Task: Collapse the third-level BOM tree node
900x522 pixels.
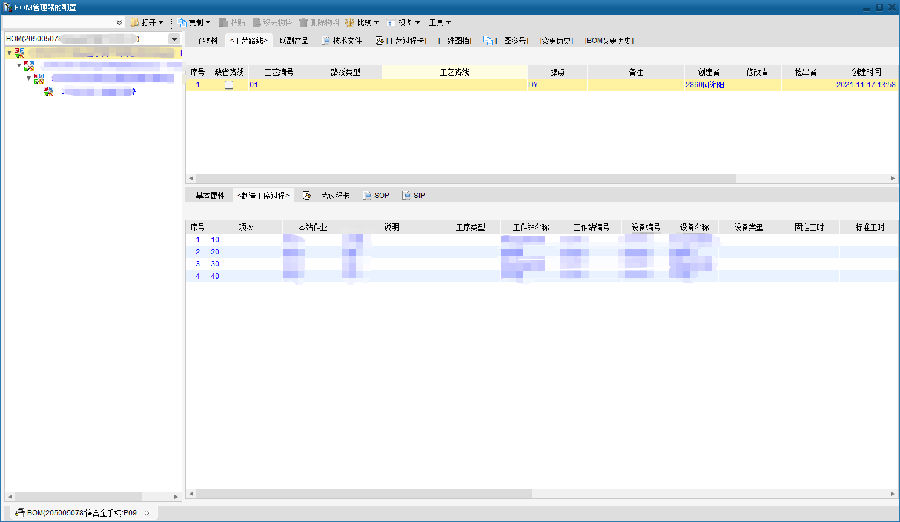Action: pyautogui.click(x=29, y=78)
